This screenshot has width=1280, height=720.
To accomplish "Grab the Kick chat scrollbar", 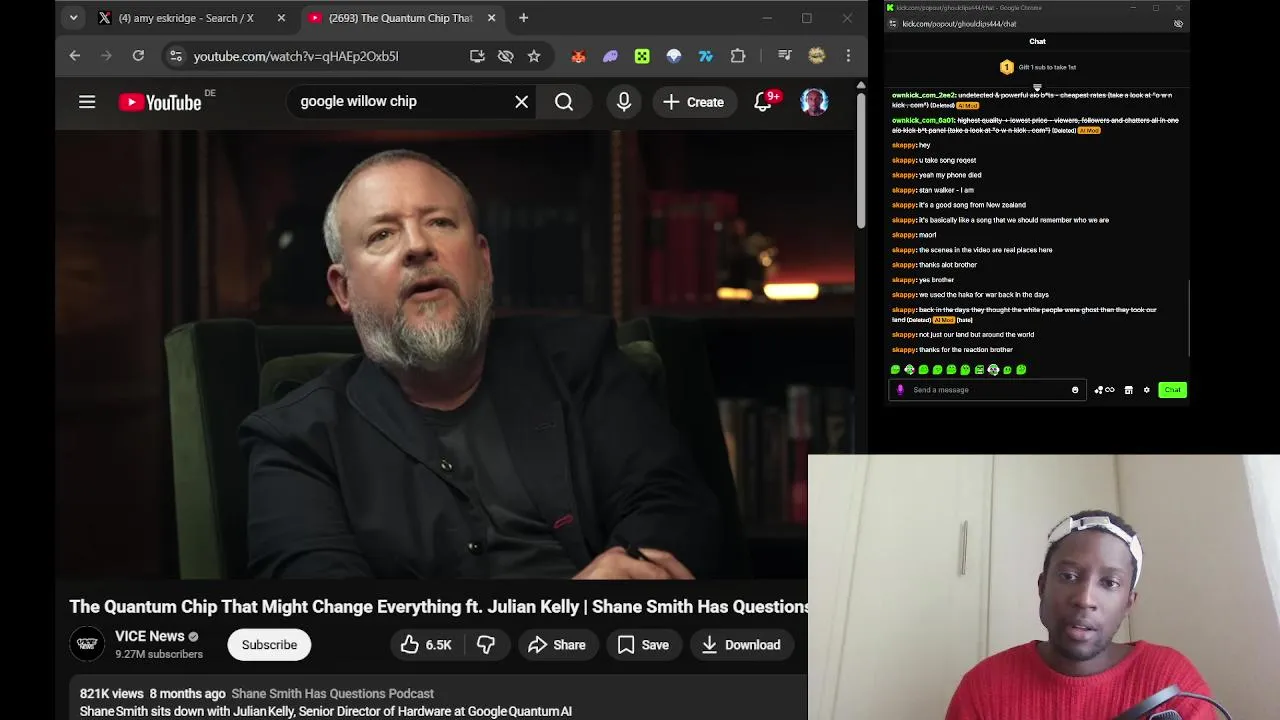I will [1189, 318].
